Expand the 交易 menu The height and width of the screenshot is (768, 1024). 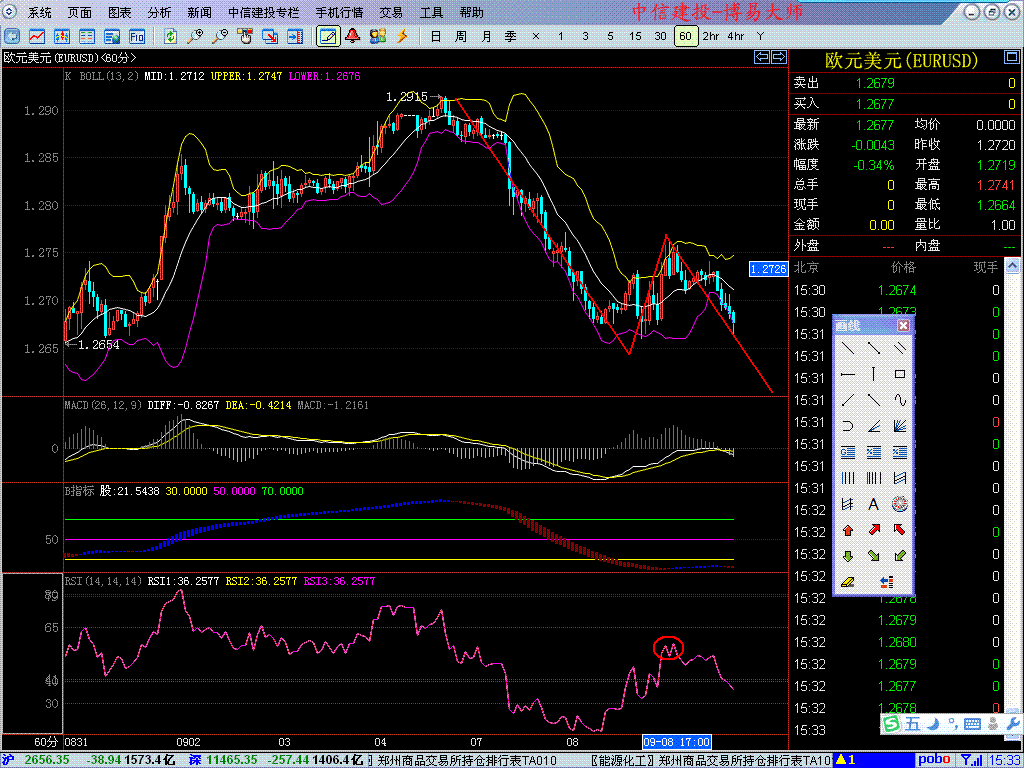[391, 13]
